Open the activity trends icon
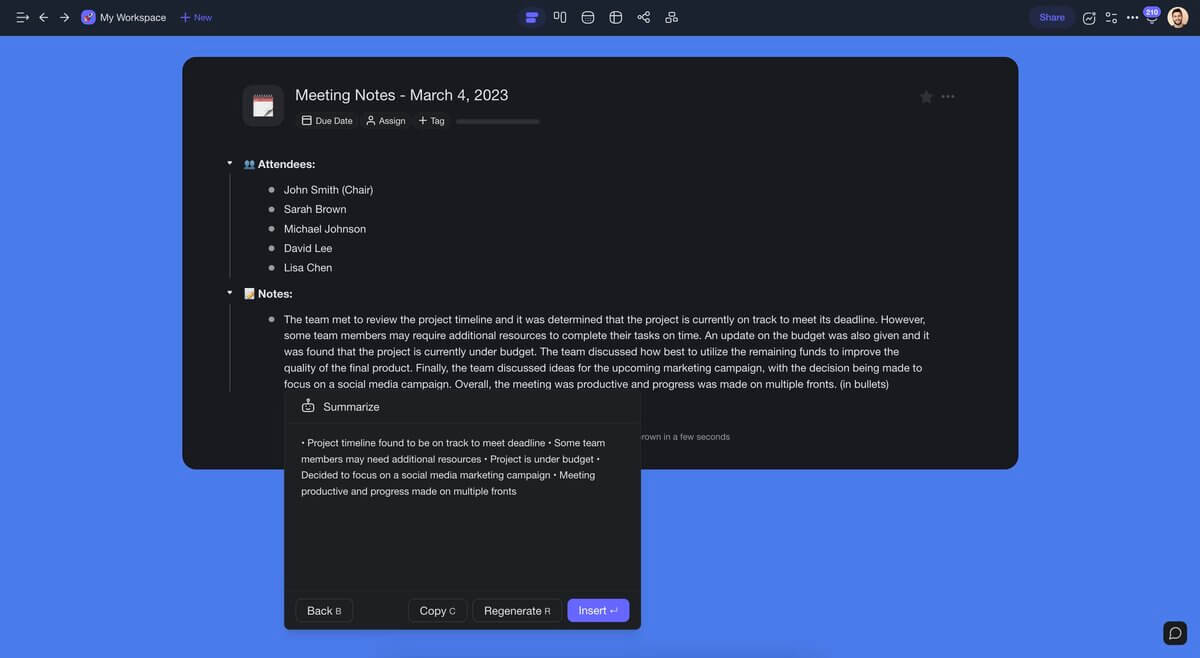Viewport: 1200px width, 658px height. pos(1088,17)
